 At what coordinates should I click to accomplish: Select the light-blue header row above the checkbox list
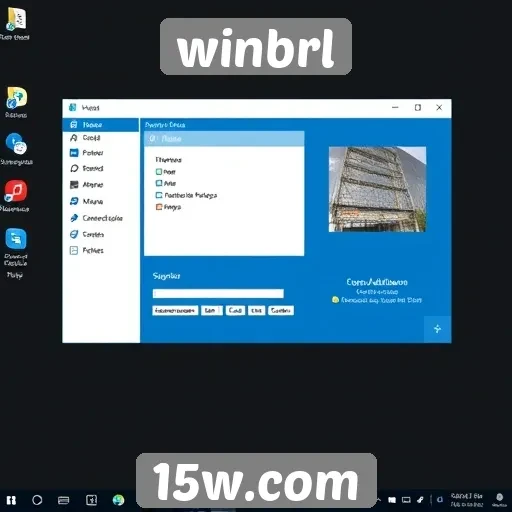tap(224, 139)
